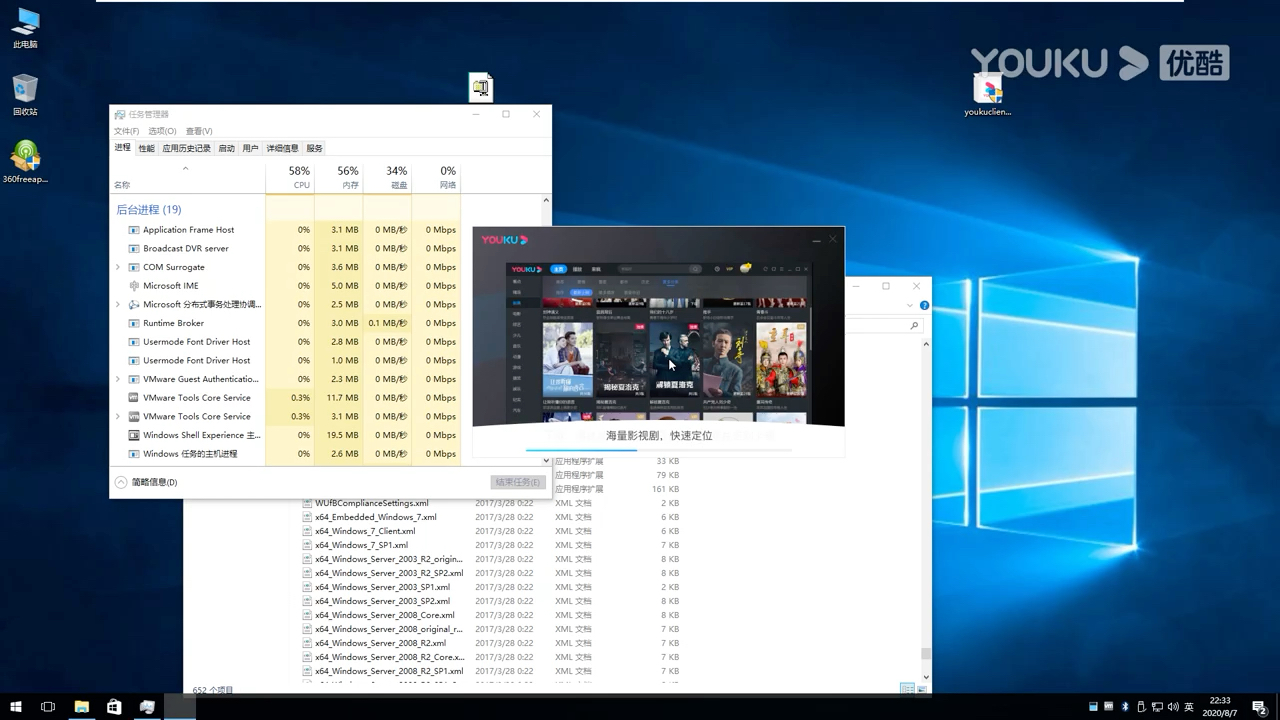Click the 结束任务(E) button

pos(518,482)
